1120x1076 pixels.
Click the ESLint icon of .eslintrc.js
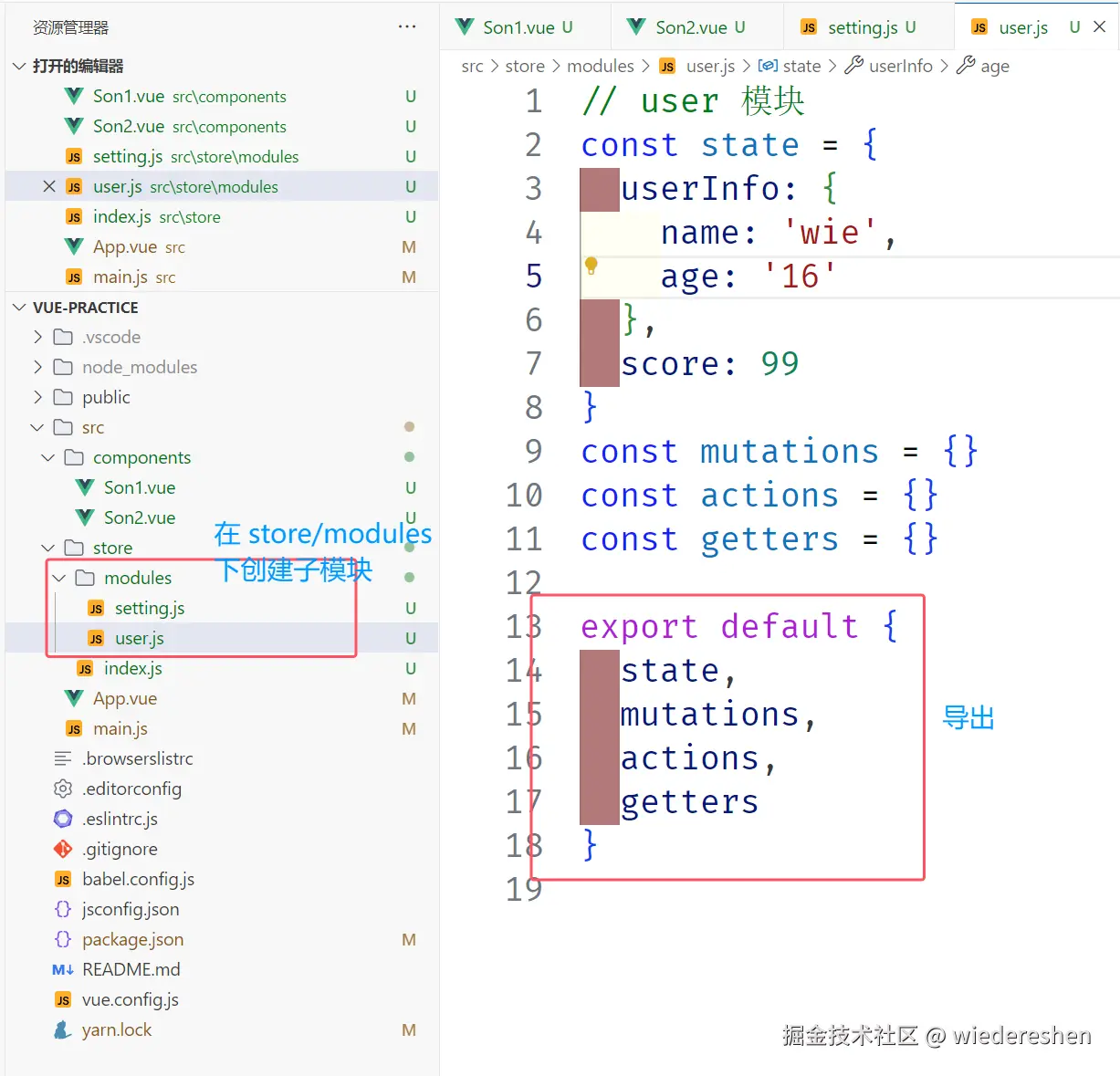63,819
